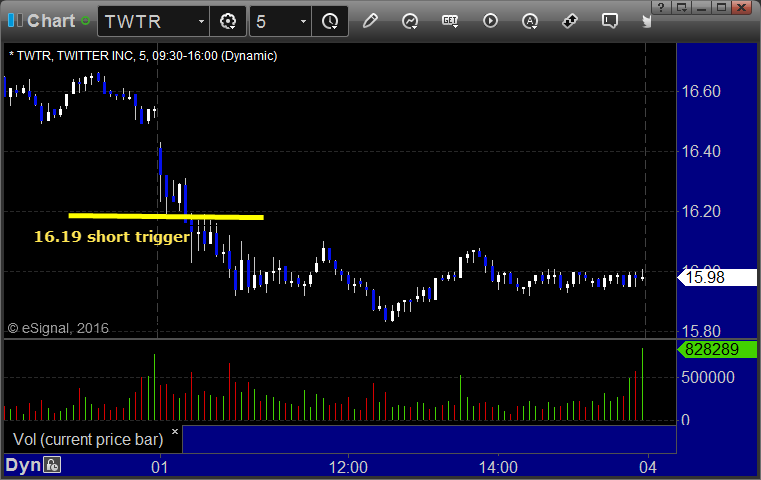The image size is (761, 480).
Task: Click the window options dropdown icon in title bar
Action: tap(681, 7)
